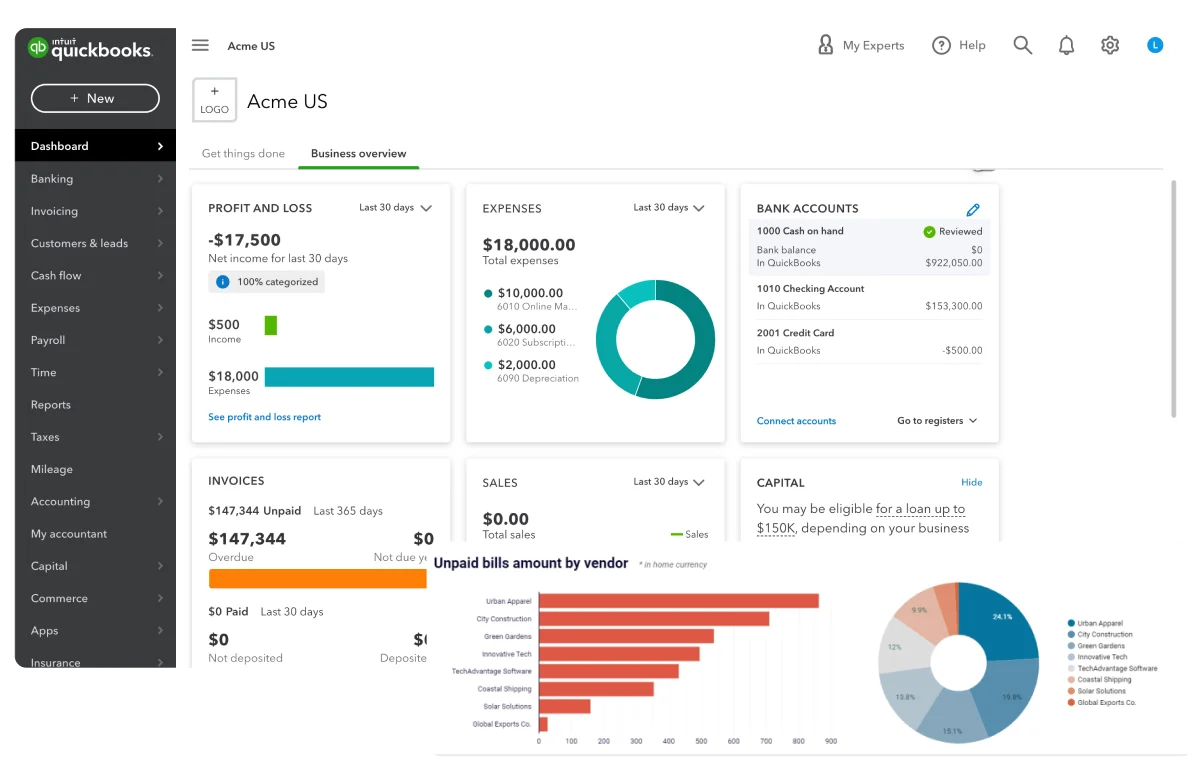Screen dimensions: 1200x762
Task: Open the Profit and Loss period dropdown
Action: (x=395, y=208)
